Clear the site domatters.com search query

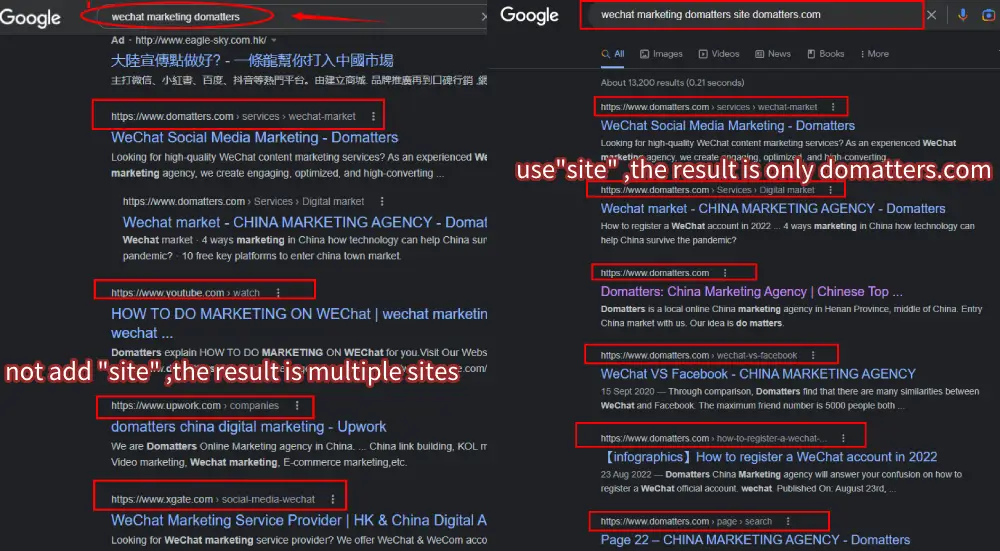point(932,15)
